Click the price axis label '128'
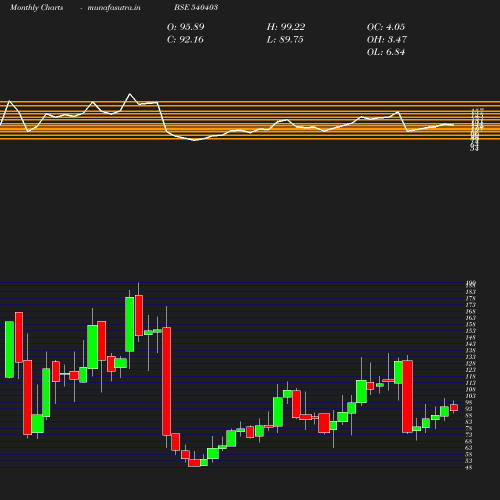 tap(471, 363)
